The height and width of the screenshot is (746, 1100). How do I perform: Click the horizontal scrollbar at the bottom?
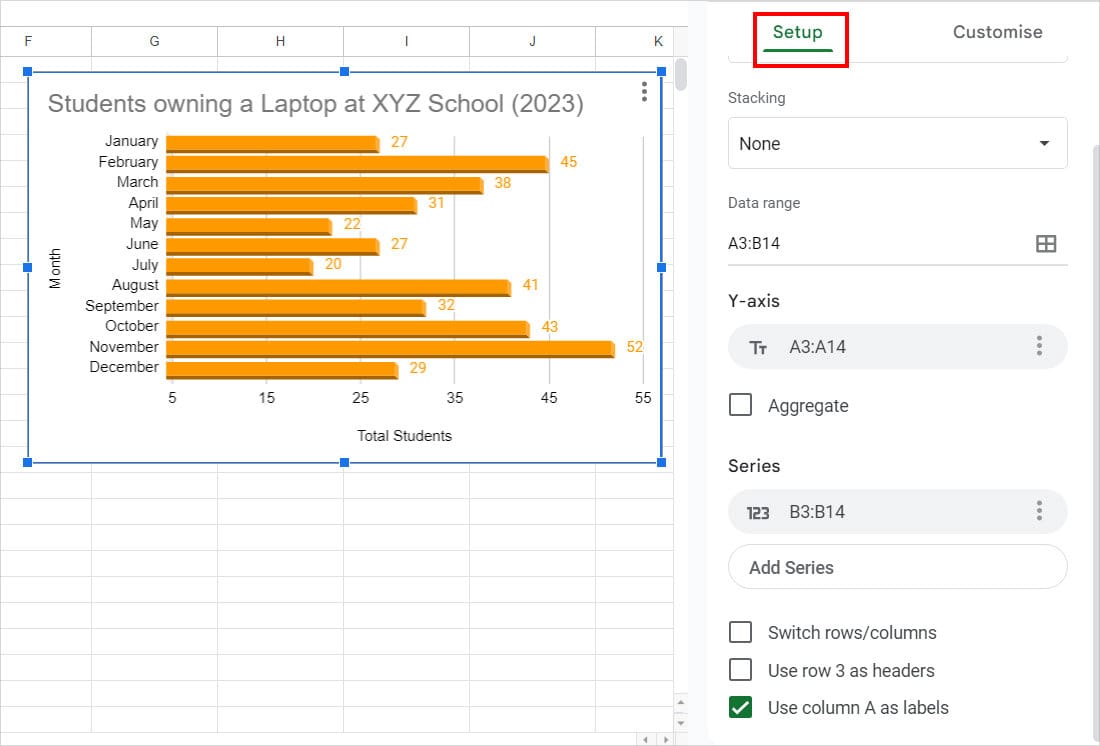click(x=350, y=738)
